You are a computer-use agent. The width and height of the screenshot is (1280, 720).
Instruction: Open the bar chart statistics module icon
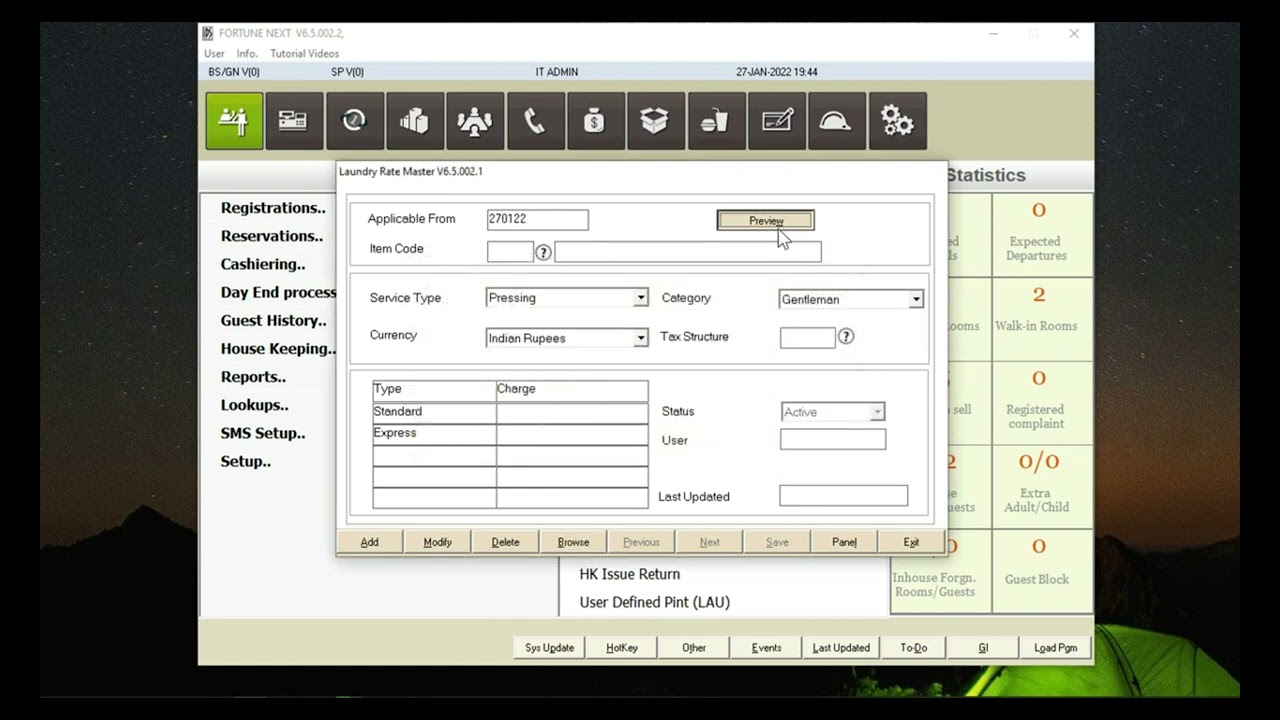(415, 121)
